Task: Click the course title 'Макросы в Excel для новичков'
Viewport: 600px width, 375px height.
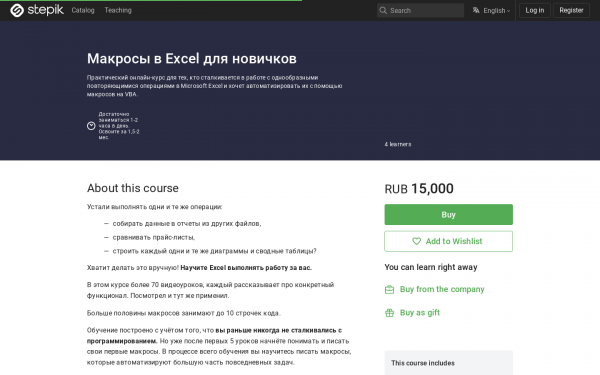Action: 192,59
